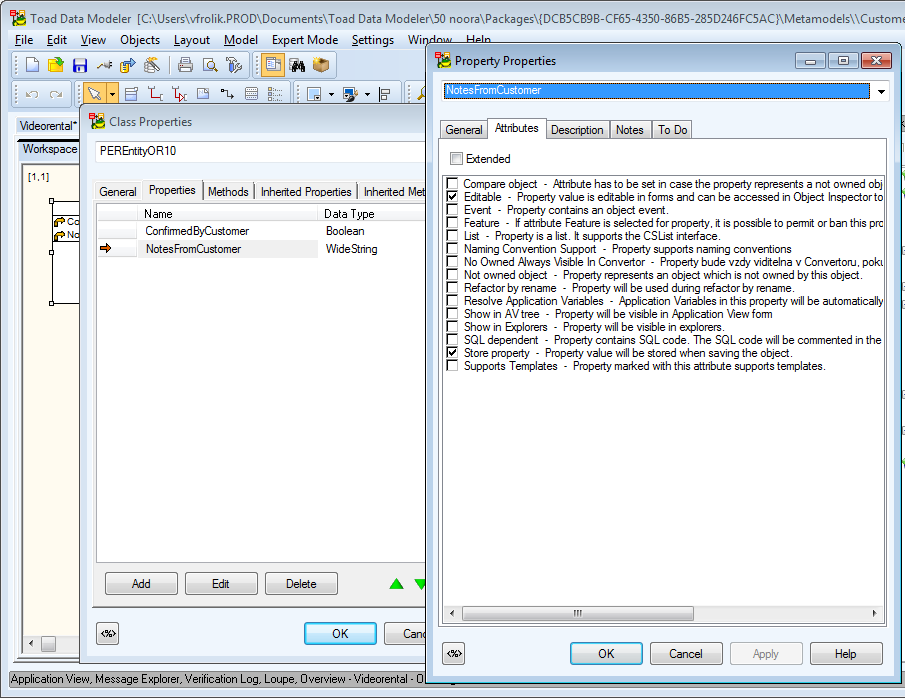Select the new Class tool icon
This screenshot has height=699, width=905.
132,94
